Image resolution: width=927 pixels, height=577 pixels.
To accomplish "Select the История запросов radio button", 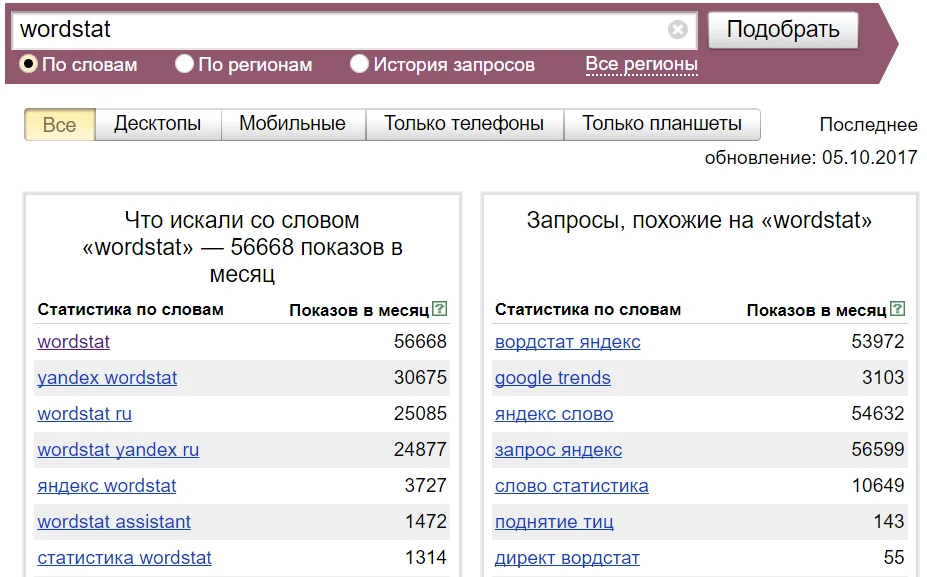I will [x=359, y=64].
